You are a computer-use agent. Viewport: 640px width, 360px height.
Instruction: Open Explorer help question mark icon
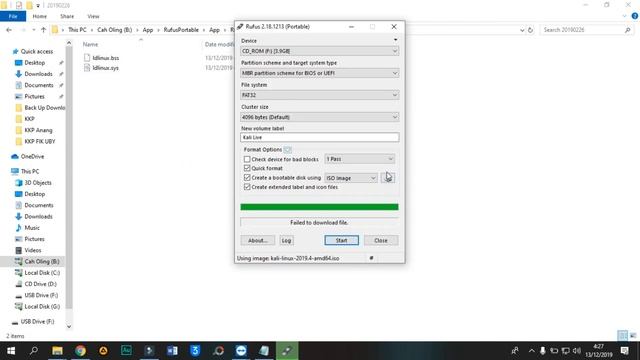point(635,16)
